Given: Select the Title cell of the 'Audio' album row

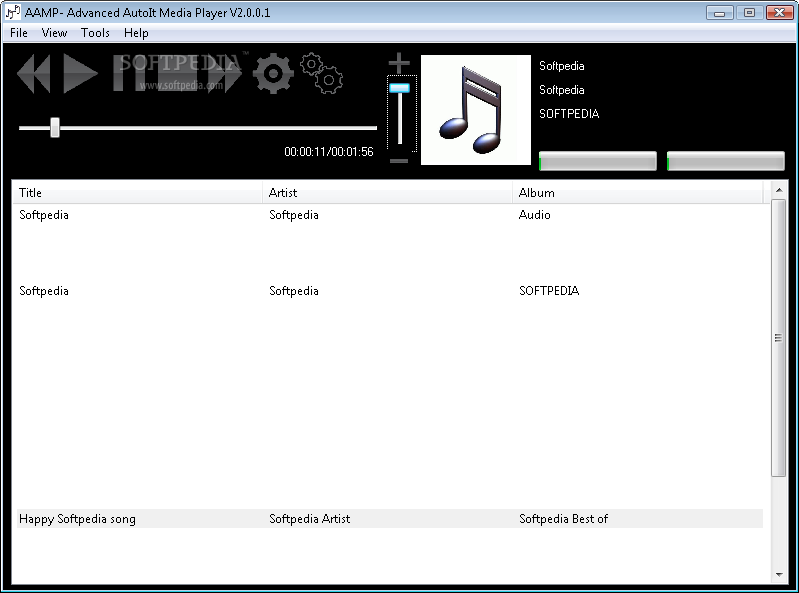Looking at the screenshot, I should (44, 215).
